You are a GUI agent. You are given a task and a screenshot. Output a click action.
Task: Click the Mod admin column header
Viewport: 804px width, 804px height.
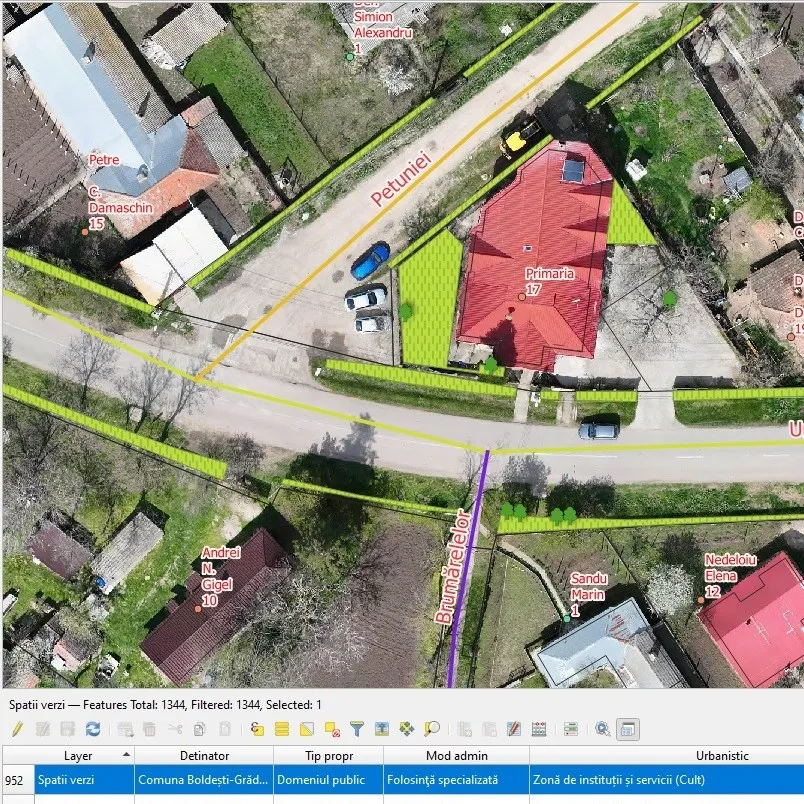[456, 756]
